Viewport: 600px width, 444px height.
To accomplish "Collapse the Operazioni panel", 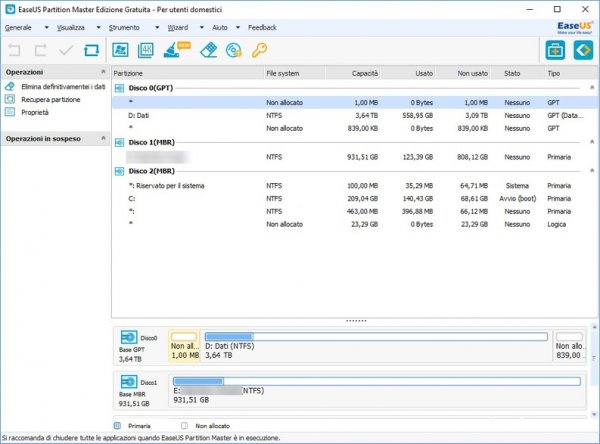I will coord(103,72).
